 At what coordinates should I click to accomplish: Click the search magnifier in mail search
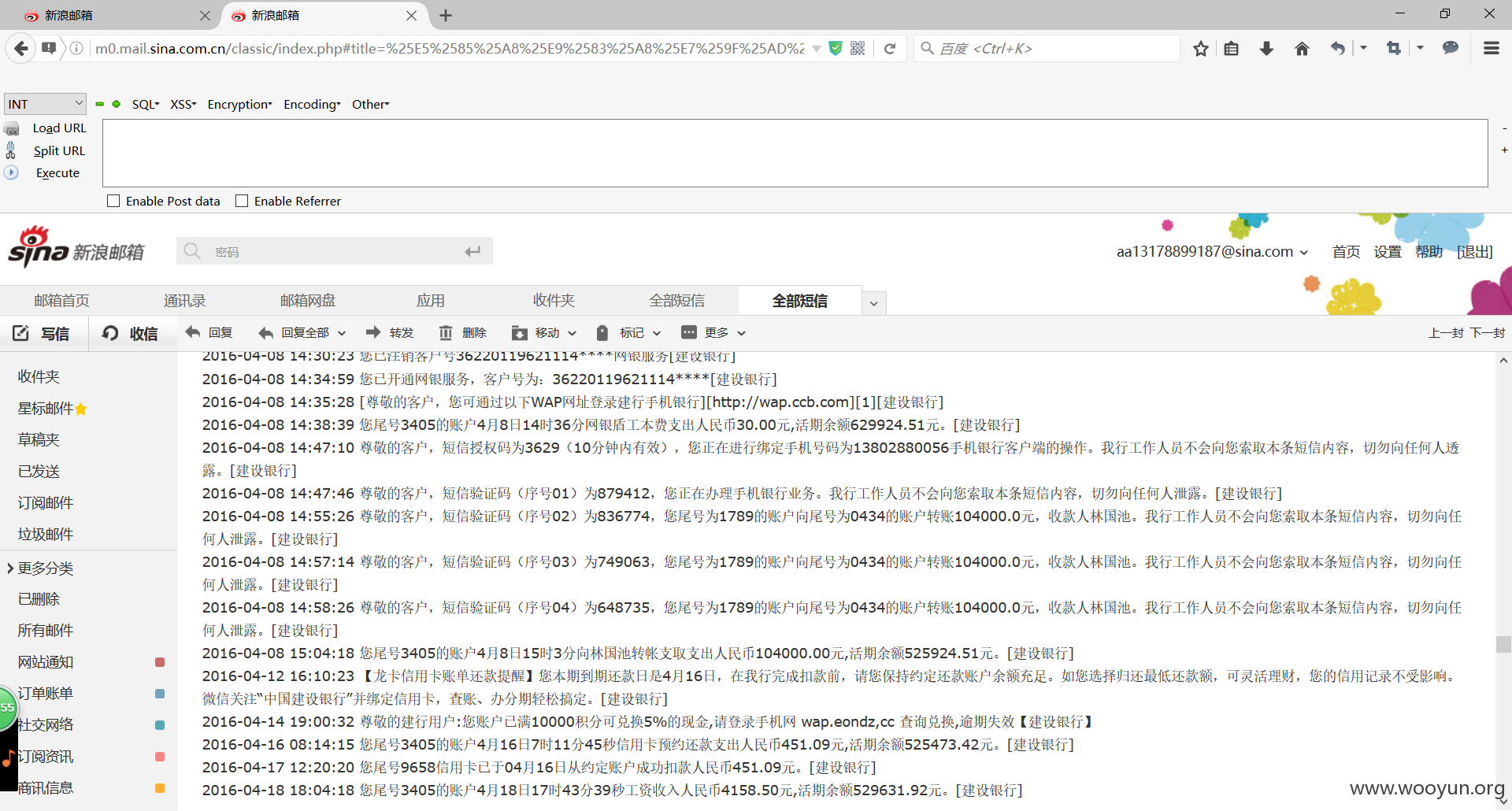(x=192, y=251)
